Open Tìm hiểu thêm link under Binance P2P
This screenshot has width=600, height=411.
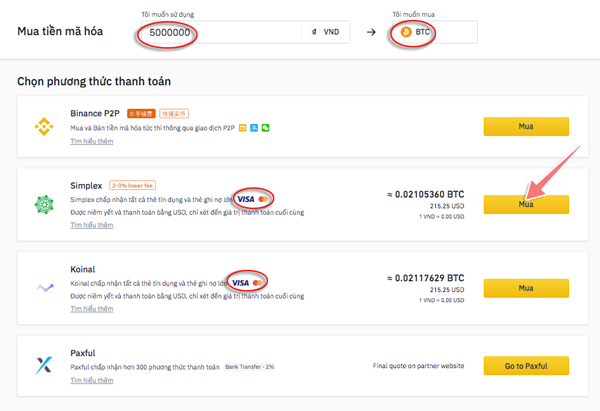[91, 142]
